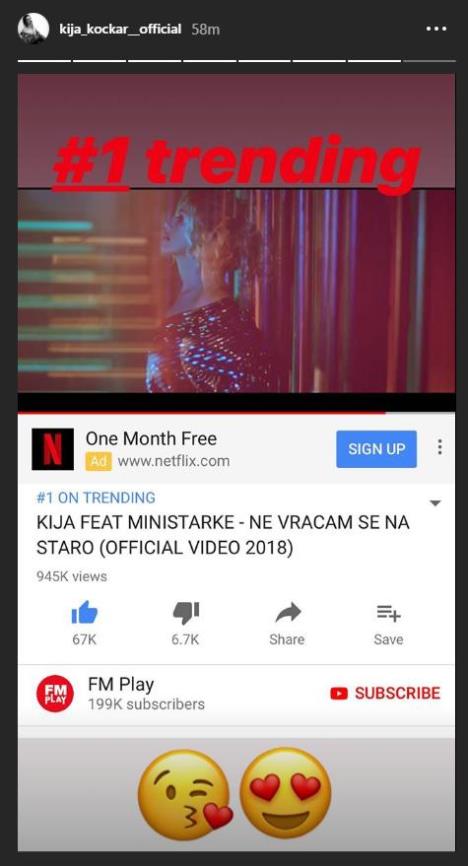Tap the thumbs-down dislike icon
This screenshot has height=866, width=468.
tap(186, 613)
